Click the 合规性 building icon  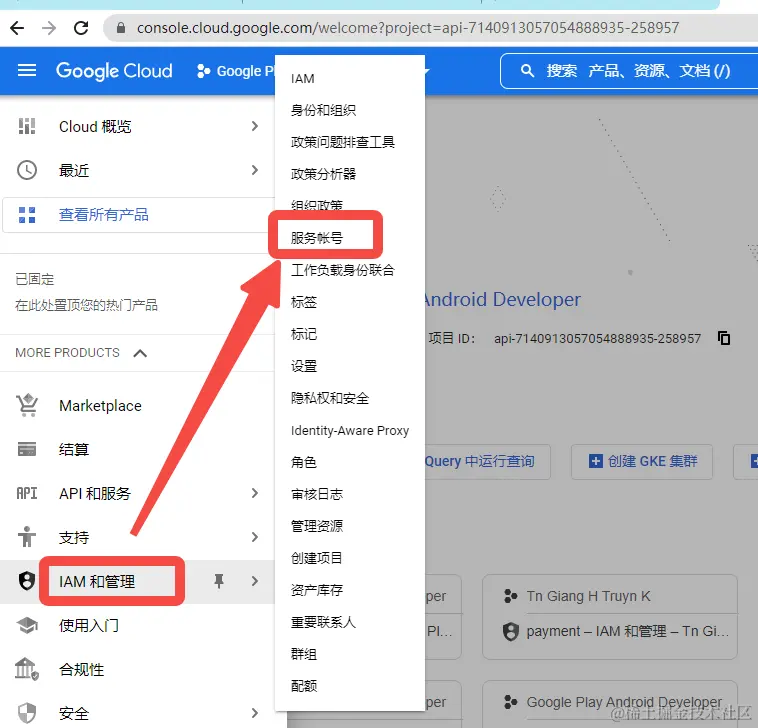(27, 669)
